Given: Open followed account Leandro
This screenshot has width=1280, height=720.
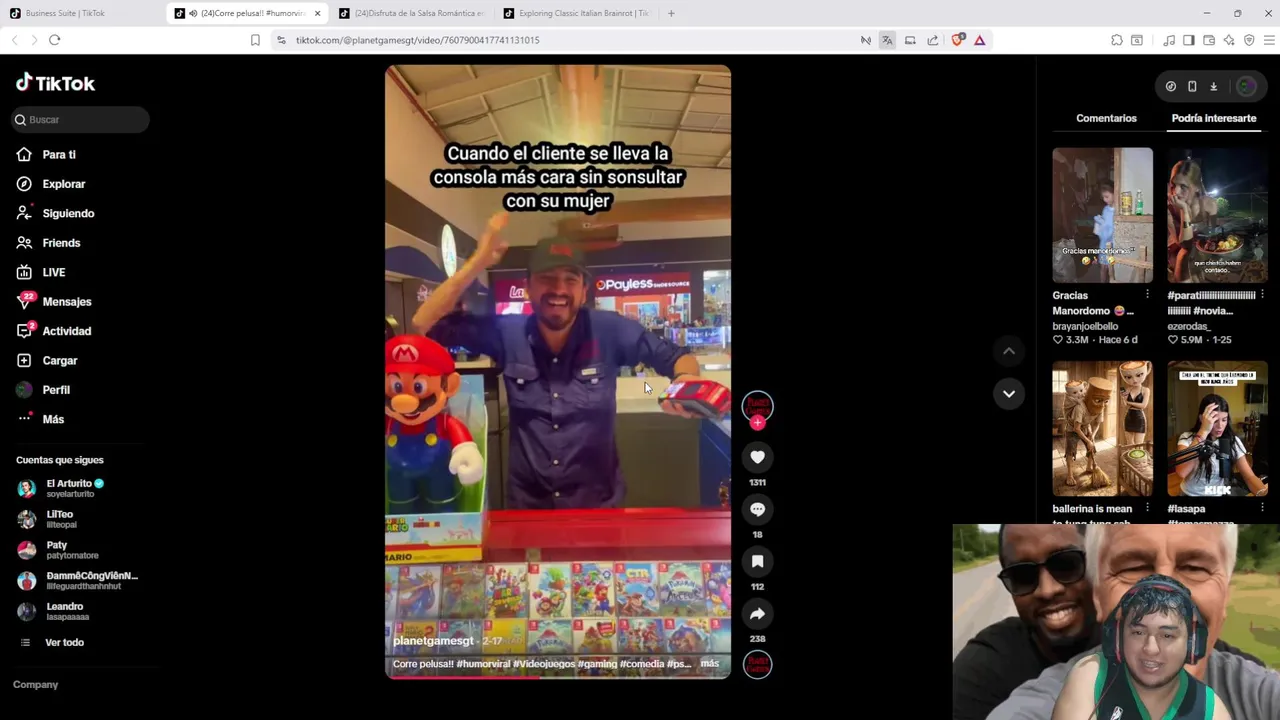Looking at the screenshot, I should click(x=53, y=611).
